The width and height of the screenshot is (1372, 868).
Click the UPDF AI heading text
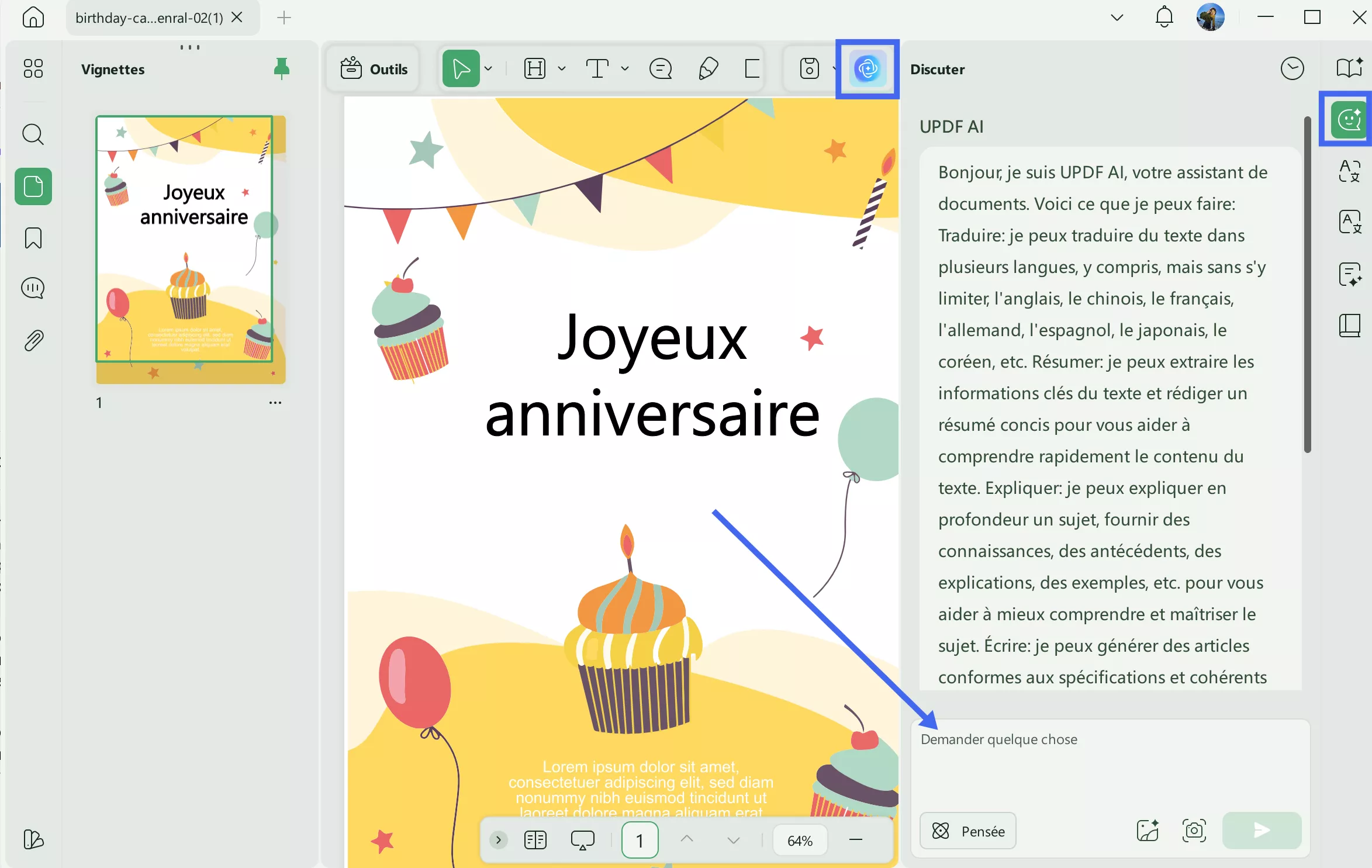951,126
